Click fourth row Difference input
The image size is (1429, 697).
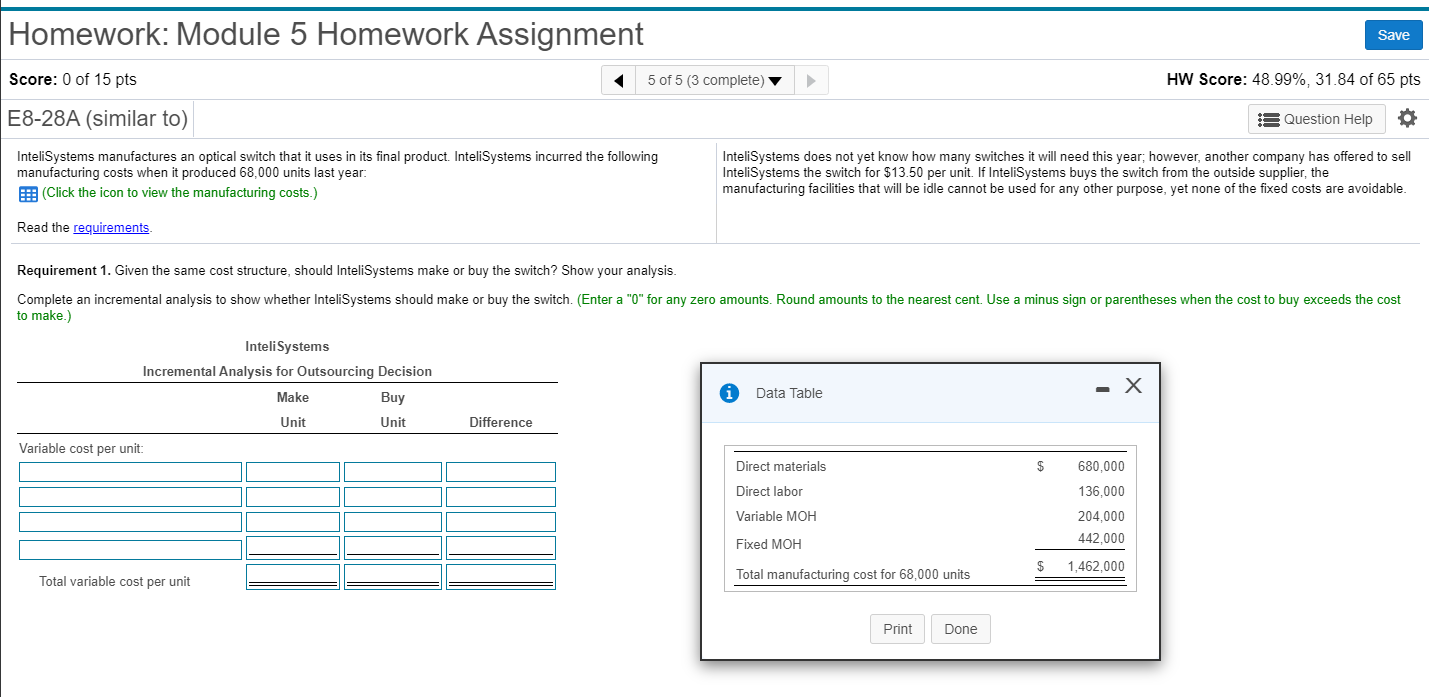tap(501, 546)
